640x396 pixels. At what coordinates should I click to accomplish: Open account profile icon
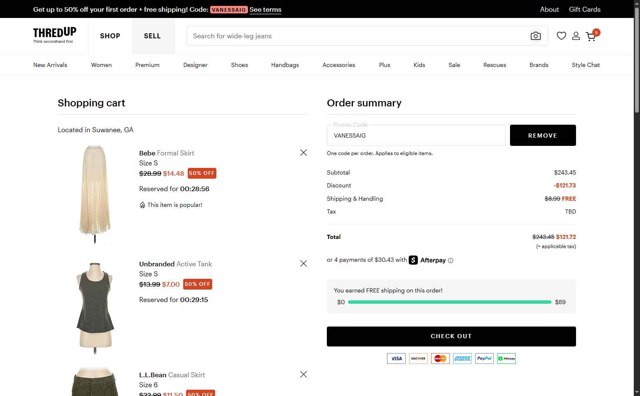pyautogui.click(x=576, y=36)
